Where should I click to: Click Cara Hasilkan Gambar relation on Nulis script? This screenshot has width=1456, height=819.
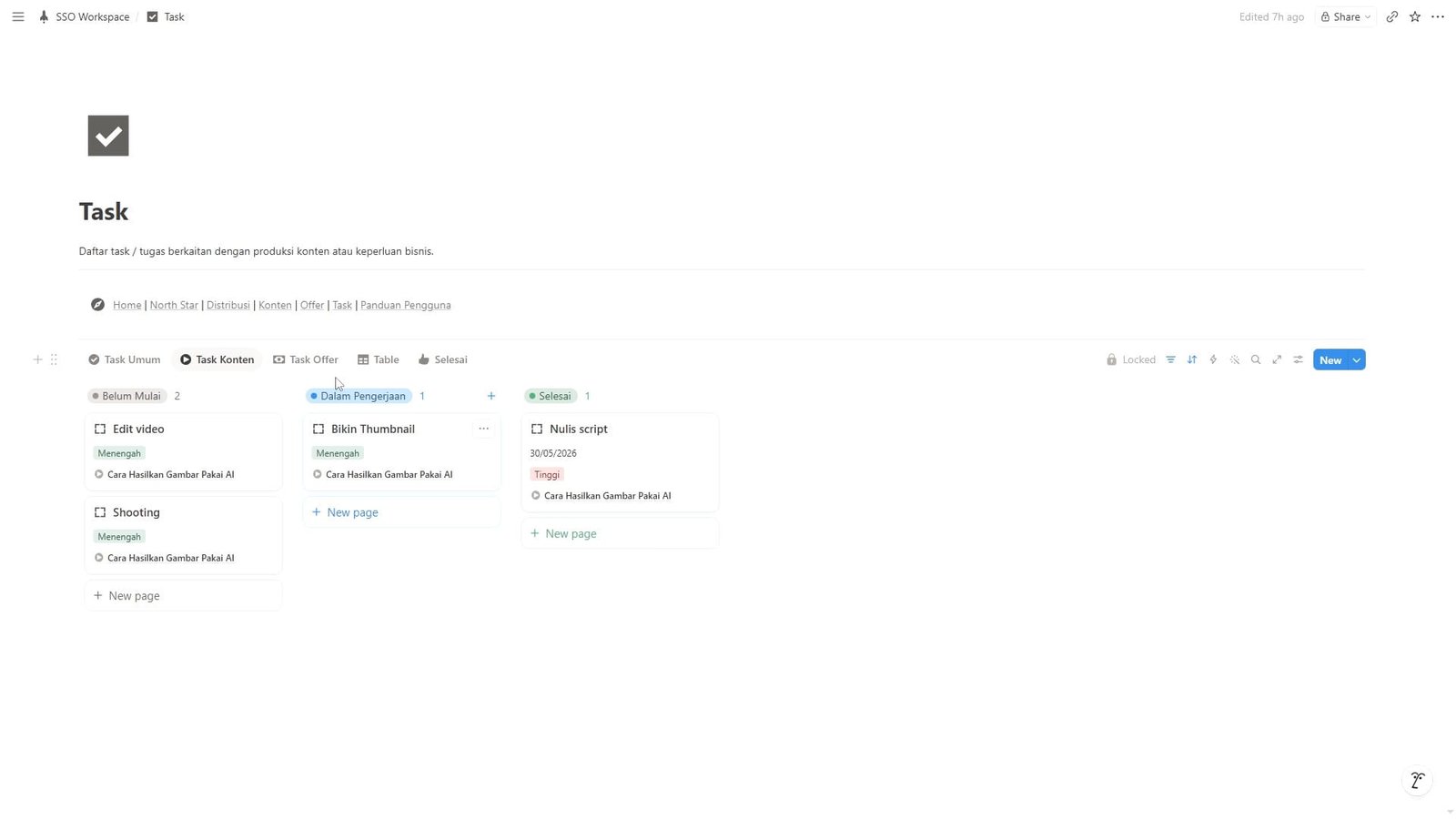click(x=602, y=496)
